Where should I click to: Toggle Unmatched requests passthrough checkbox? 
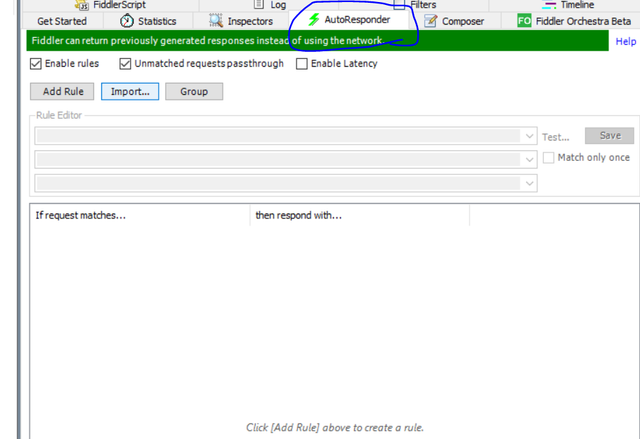(x=125, y=64)
